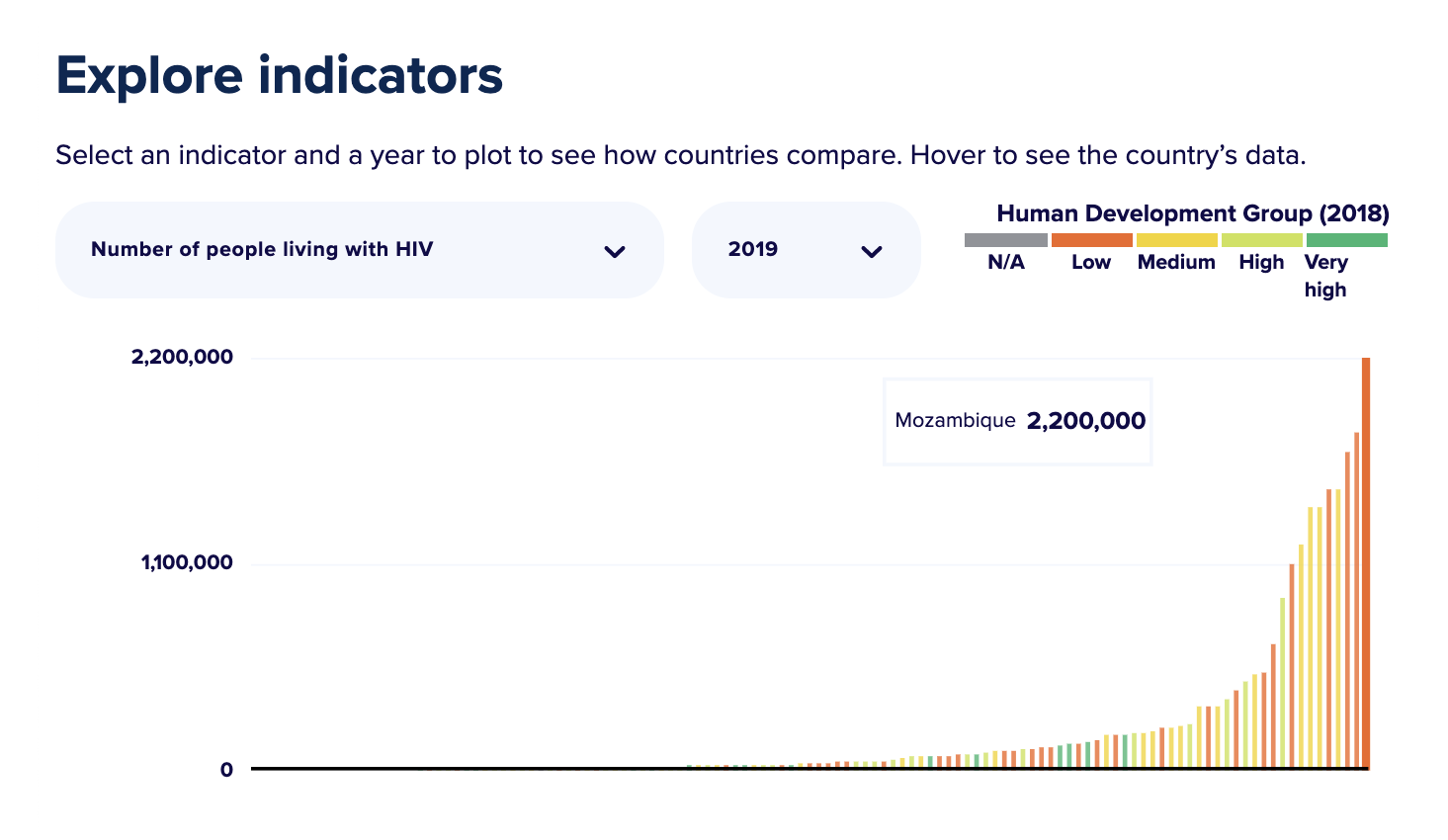The image size is (1448, 840).
Task: Select the orange Low legend swatch
Action: [x=1091, y=240]
